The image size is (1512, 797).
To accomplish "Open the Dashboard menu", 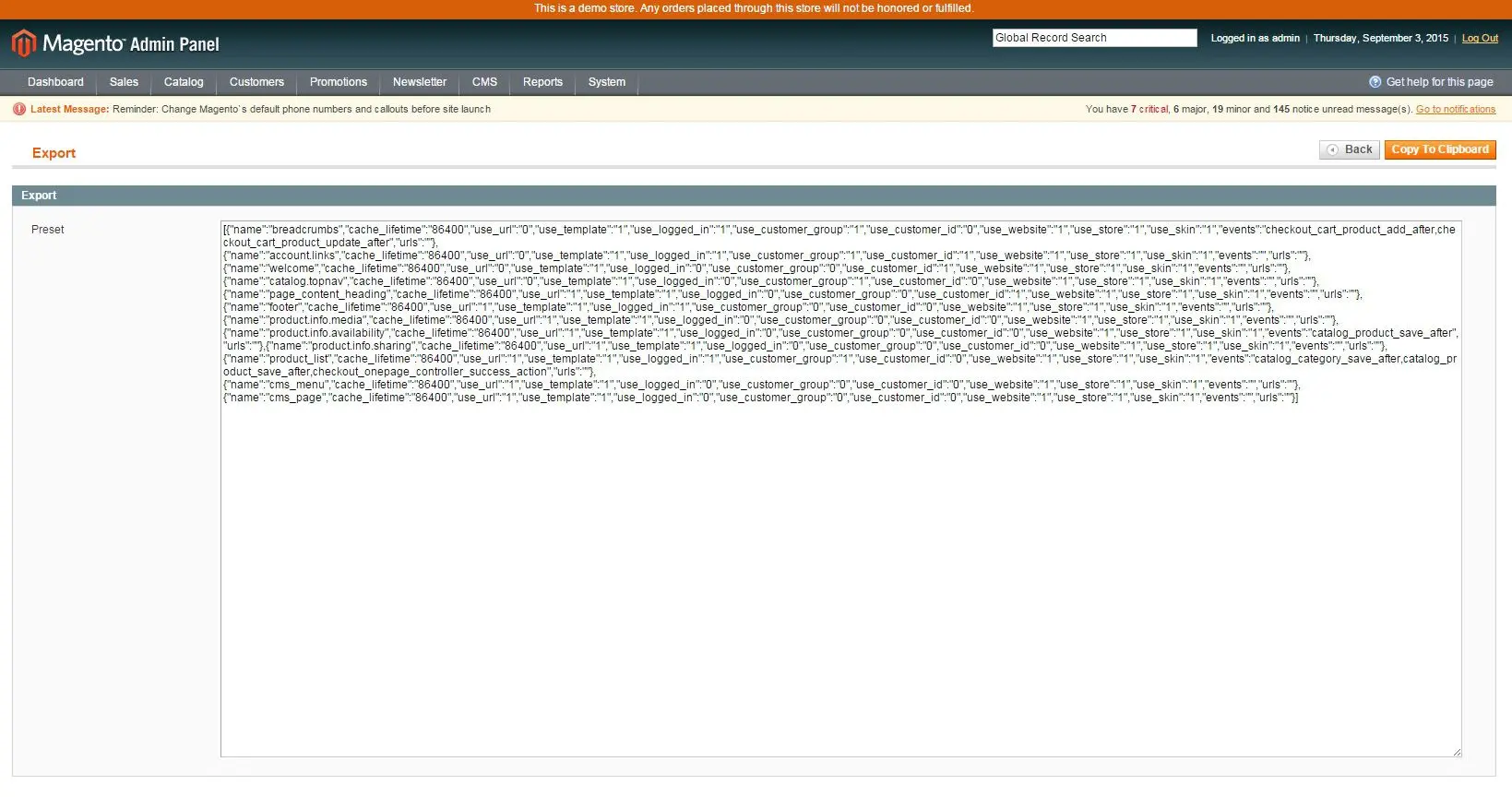I will [x=55, y=82].
